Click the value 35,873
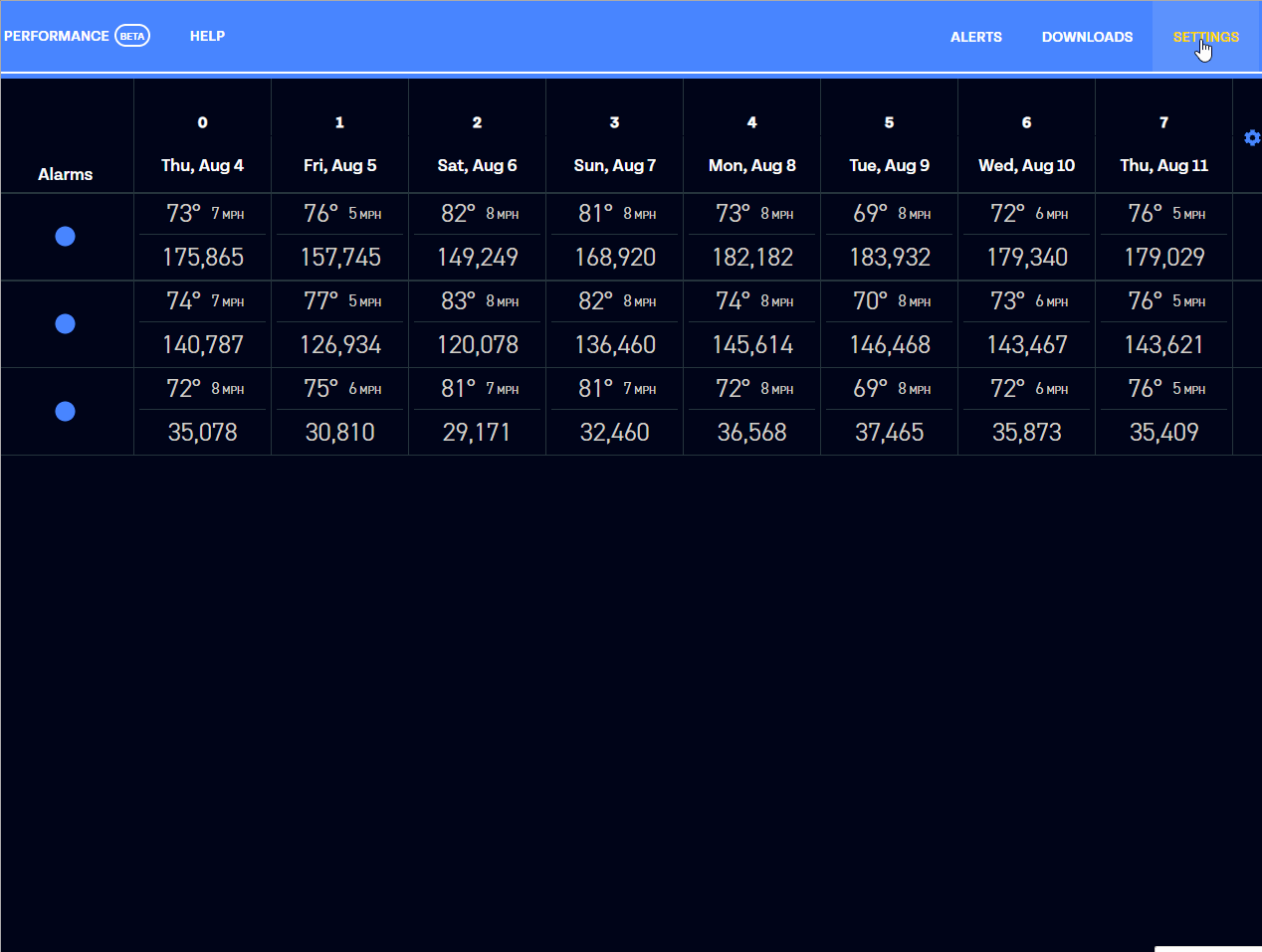Image resolution: width=1262 pixels, height=952 pixels. point(1027,433)
